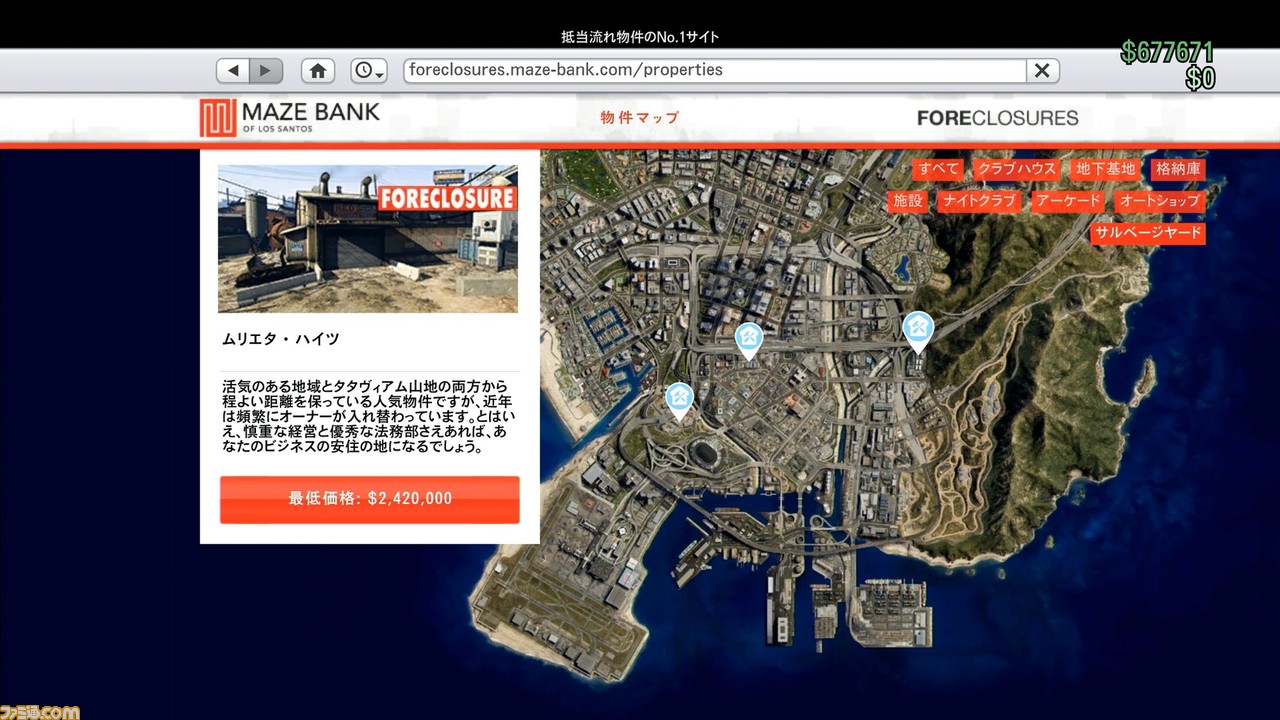Filter properties by クラブハウス

click(x=1016, y=169)
